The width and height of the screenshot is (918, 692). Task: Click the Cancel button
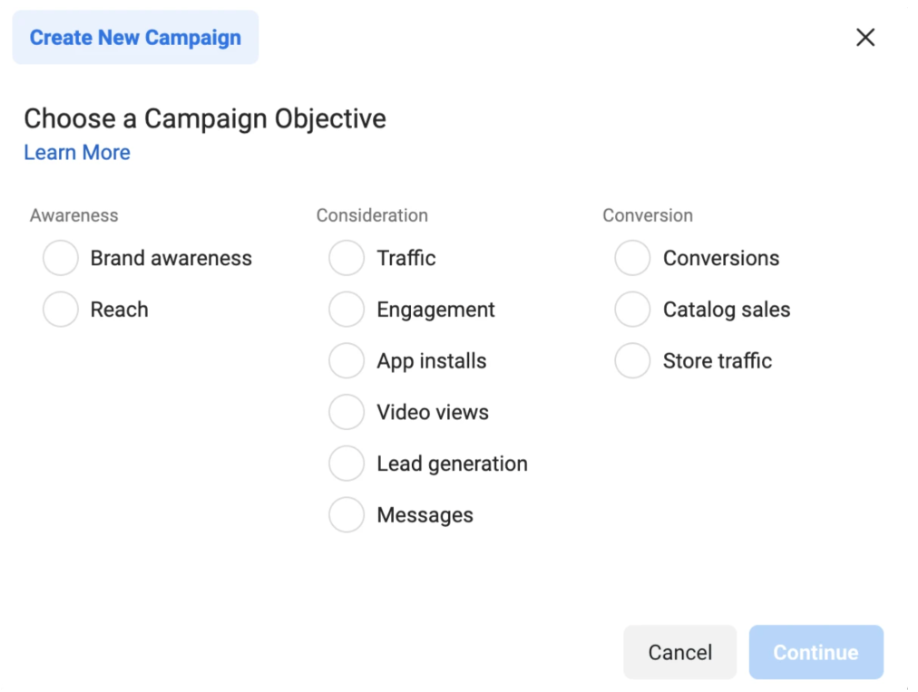click(680, 652)
